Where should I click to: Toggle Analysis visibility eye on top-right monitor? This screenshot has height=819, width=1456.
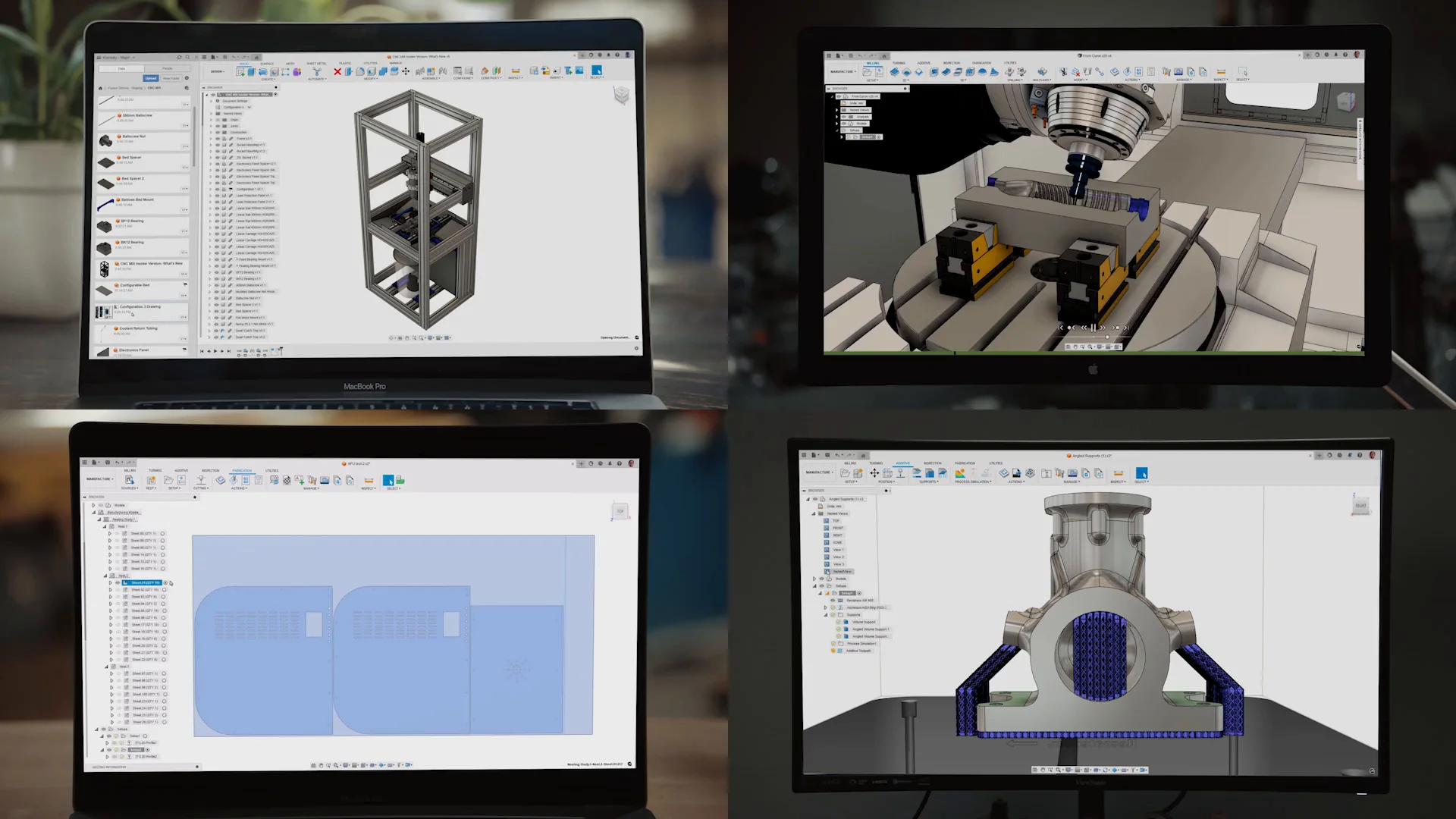844,117
